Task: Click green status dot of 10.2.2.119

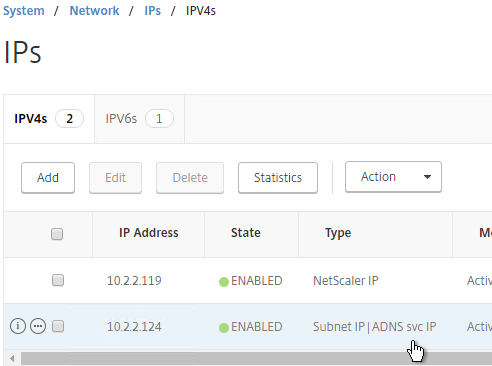Action: pos(224,282)
